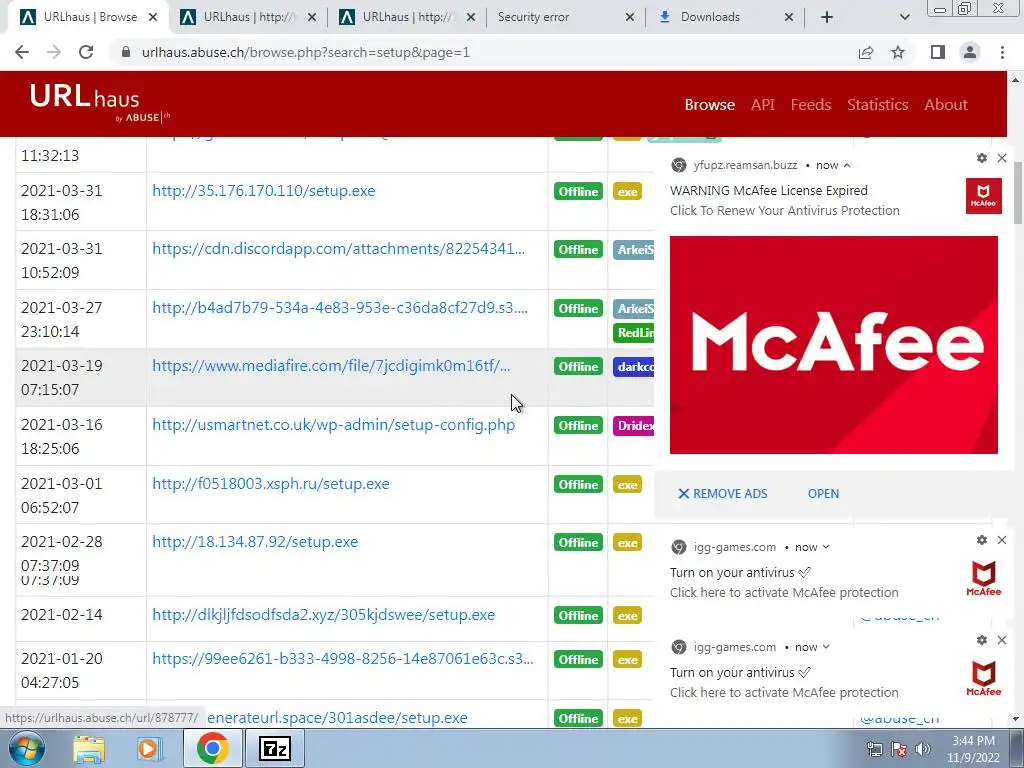Open the b4ad7b79-534a s3 link
Viewport: 1024px width, 768px height.
340,308
